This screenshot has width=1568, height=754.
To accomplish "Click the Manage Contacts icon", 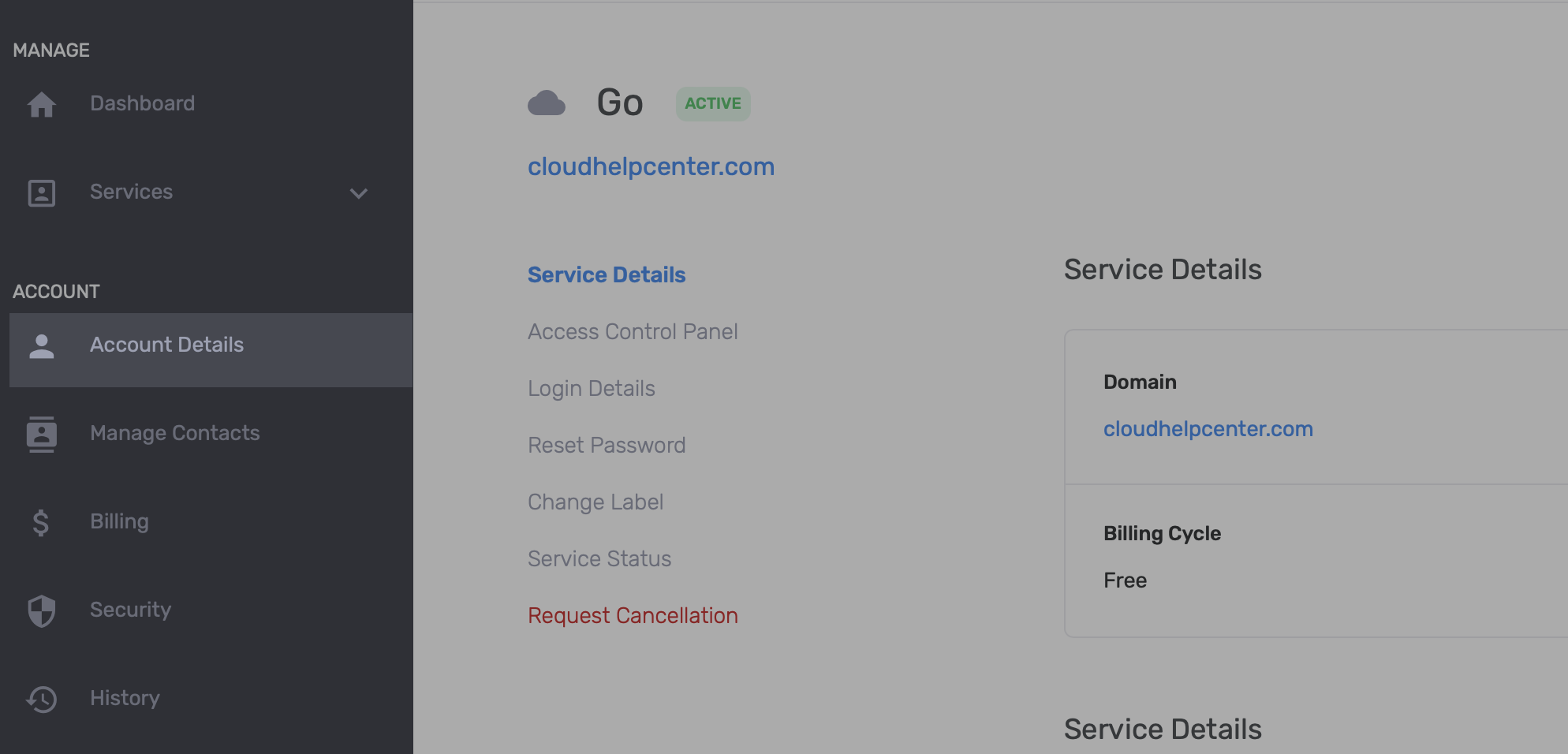I will 41,434.
